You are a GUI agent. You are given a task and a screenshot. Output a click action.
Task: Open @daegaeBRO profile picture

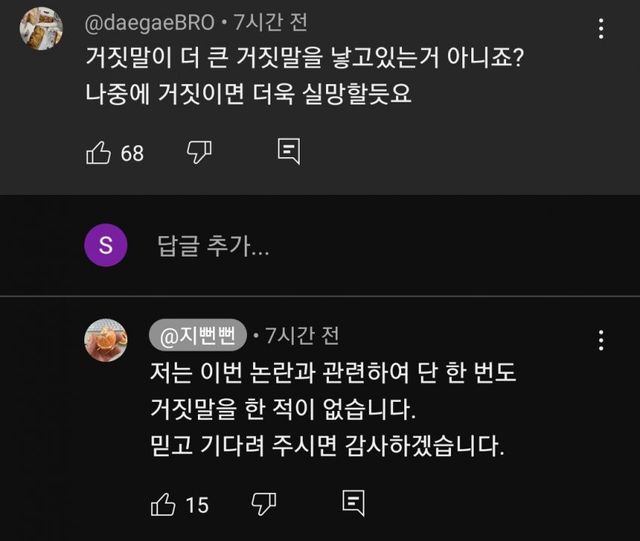pos(41,28)
